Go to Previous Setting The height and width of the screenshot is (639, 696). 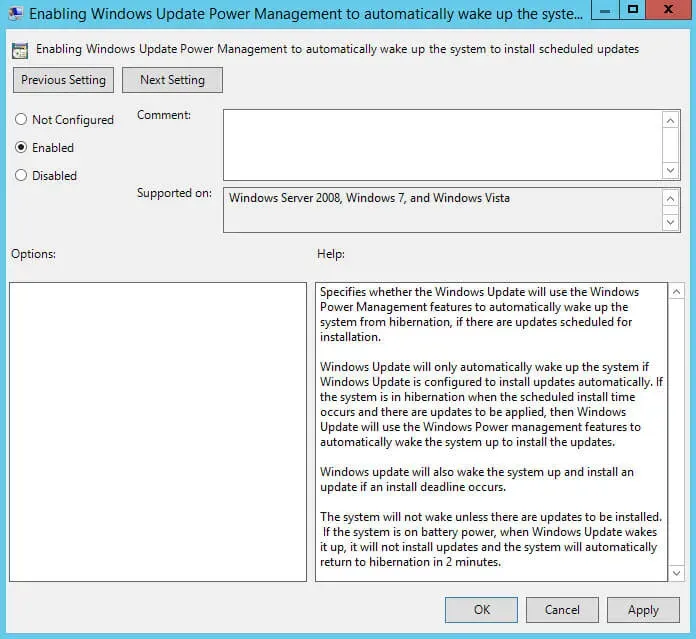63,80
